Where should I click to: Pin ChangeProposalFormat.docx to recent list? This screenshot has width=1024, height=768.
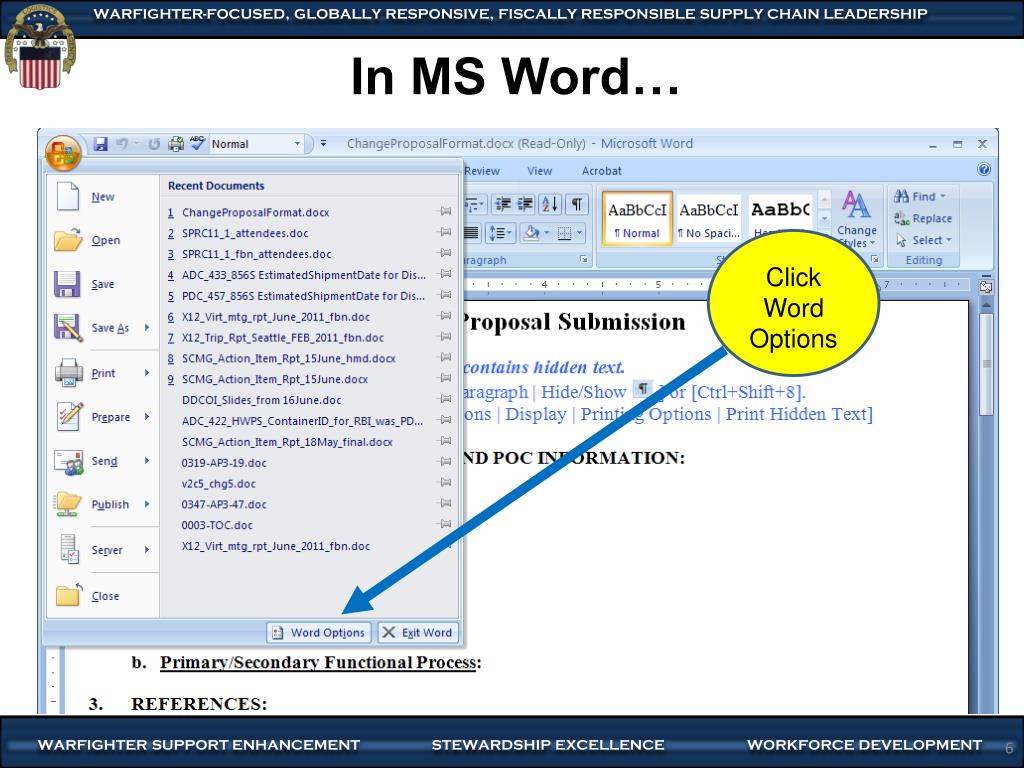445,212
